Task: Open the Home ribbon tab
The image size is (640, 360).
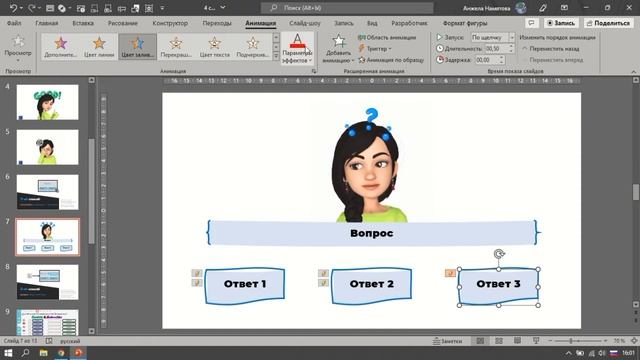Action: click(x=47, y=23)
